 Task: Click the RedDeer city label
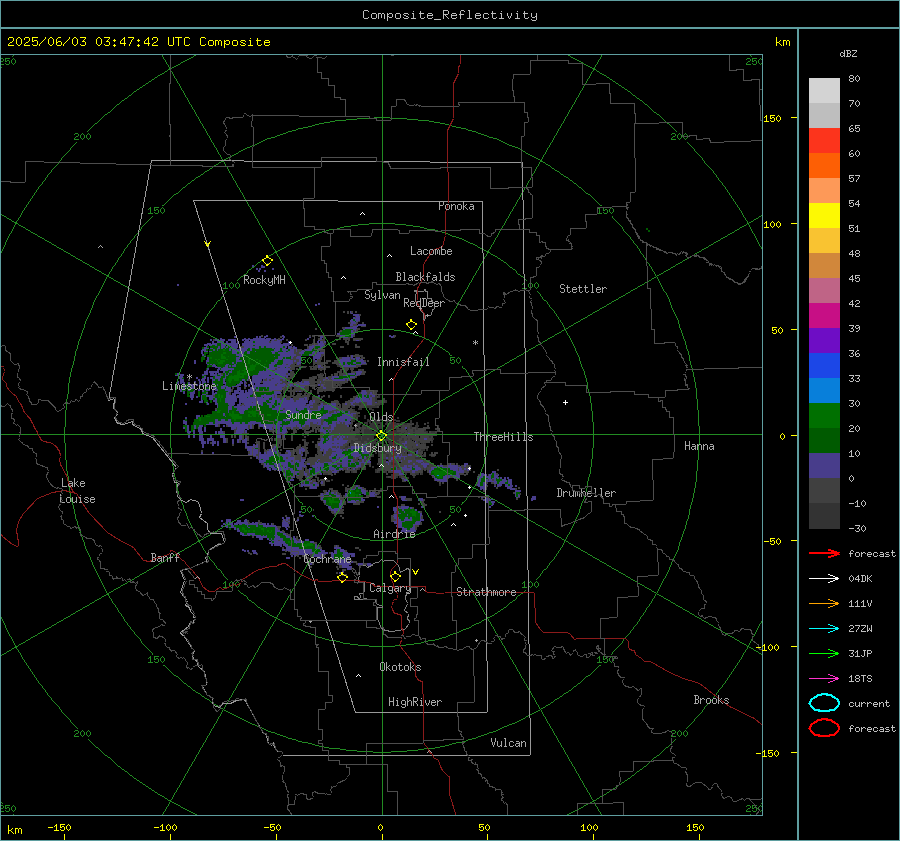(x=424, y=303)
